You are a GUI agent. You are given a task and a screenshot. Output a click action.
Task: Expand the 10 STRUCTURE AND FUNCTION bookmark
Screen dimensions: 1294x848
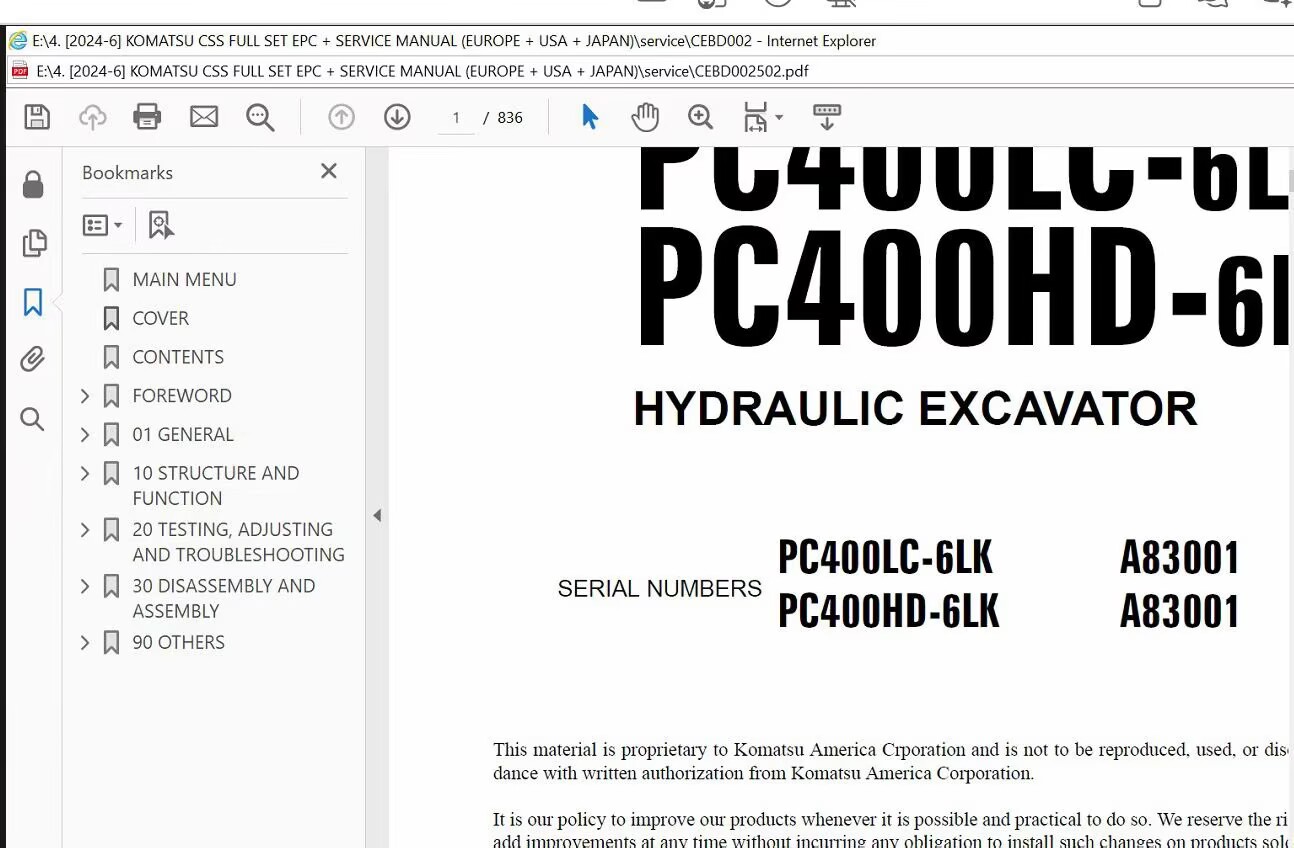pos(85,473)
